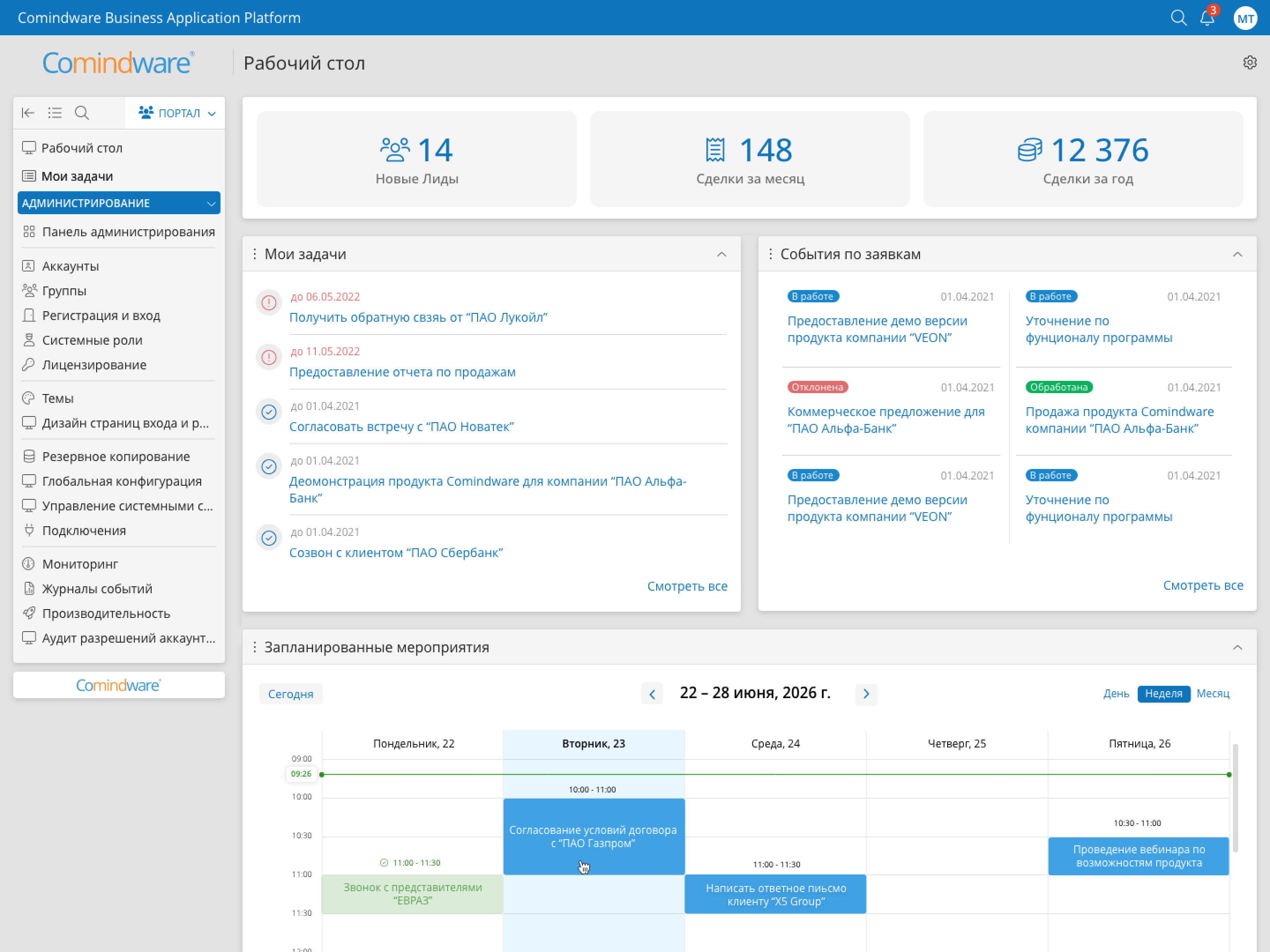1270x952 pixels.
Task: Mark Новатек meeting task check icon
Action: click(269, 412)
